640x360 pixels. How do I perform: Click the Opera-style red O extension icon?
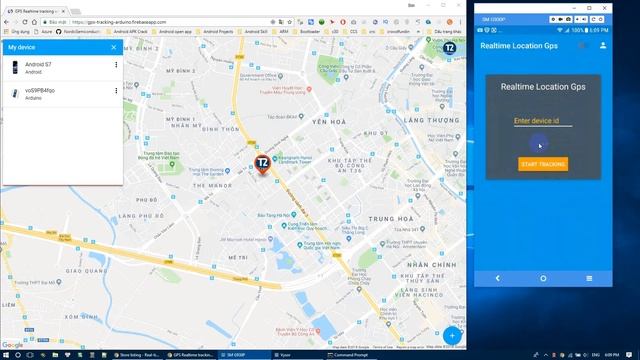click(343, 22)
